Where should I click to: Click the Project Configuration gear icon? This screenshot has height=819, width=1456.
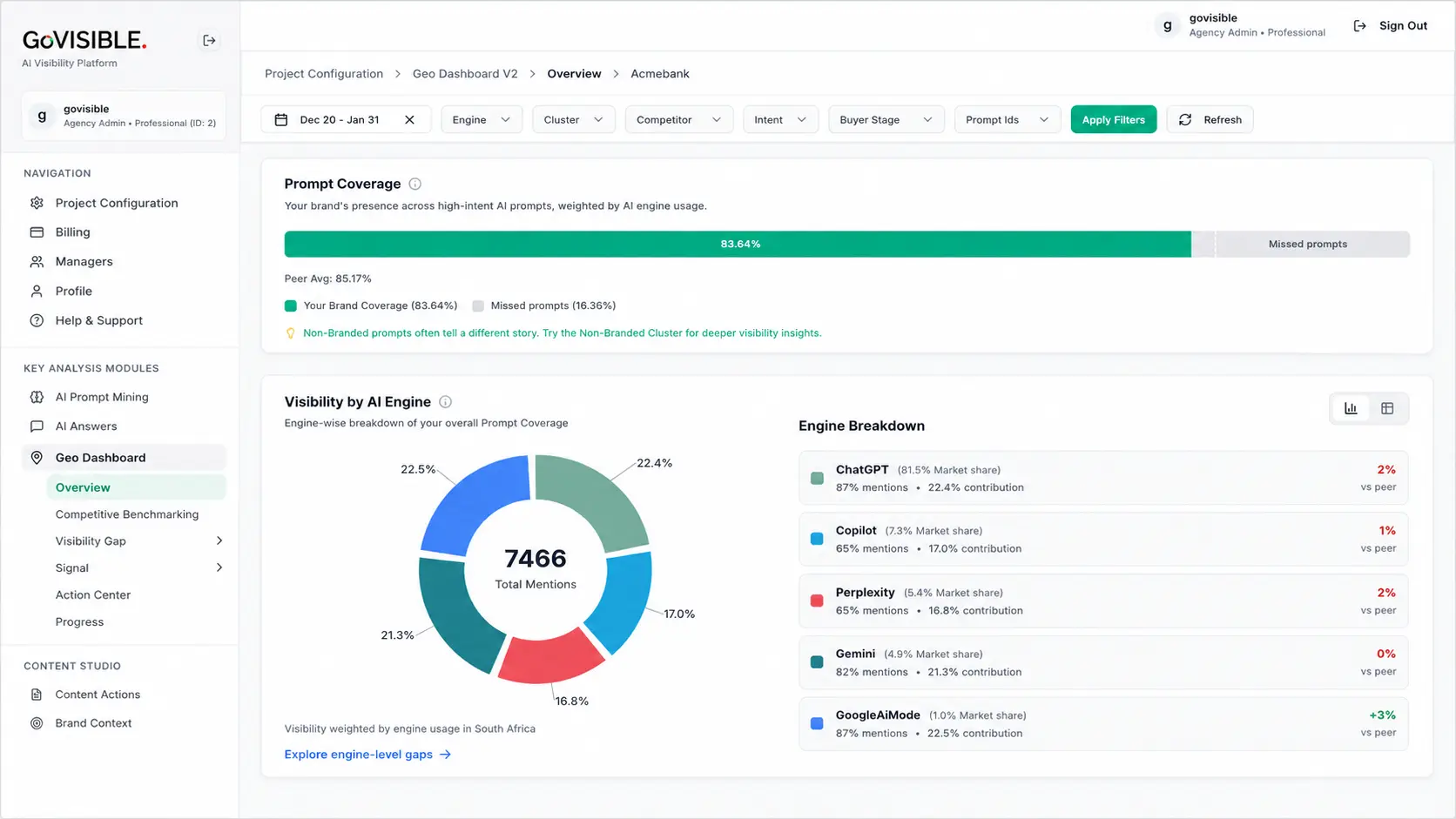(37, 203)
